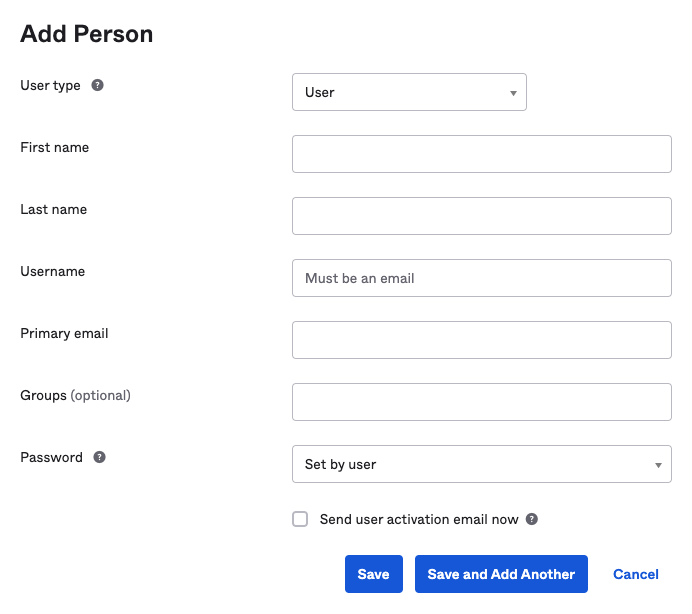Image resolution: width=692 pixels, height=614 pixels.
Task: Enable Send user activation email now checkbox
Action: [300, 519]
